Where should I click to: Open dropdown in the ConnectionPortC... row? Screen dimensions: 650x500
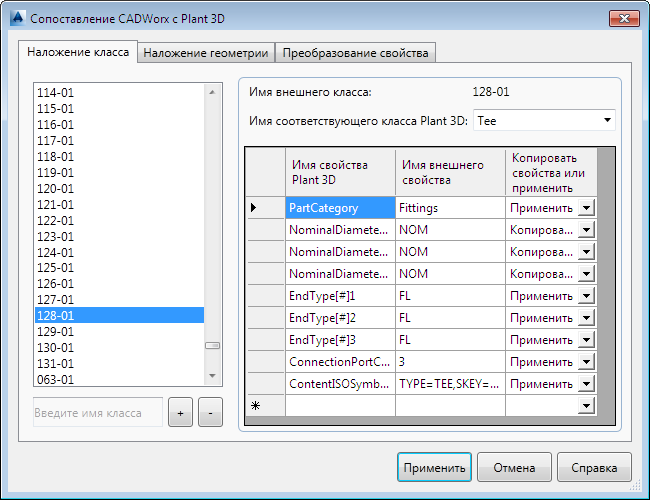pyautogui.click(x=587, y=362)
